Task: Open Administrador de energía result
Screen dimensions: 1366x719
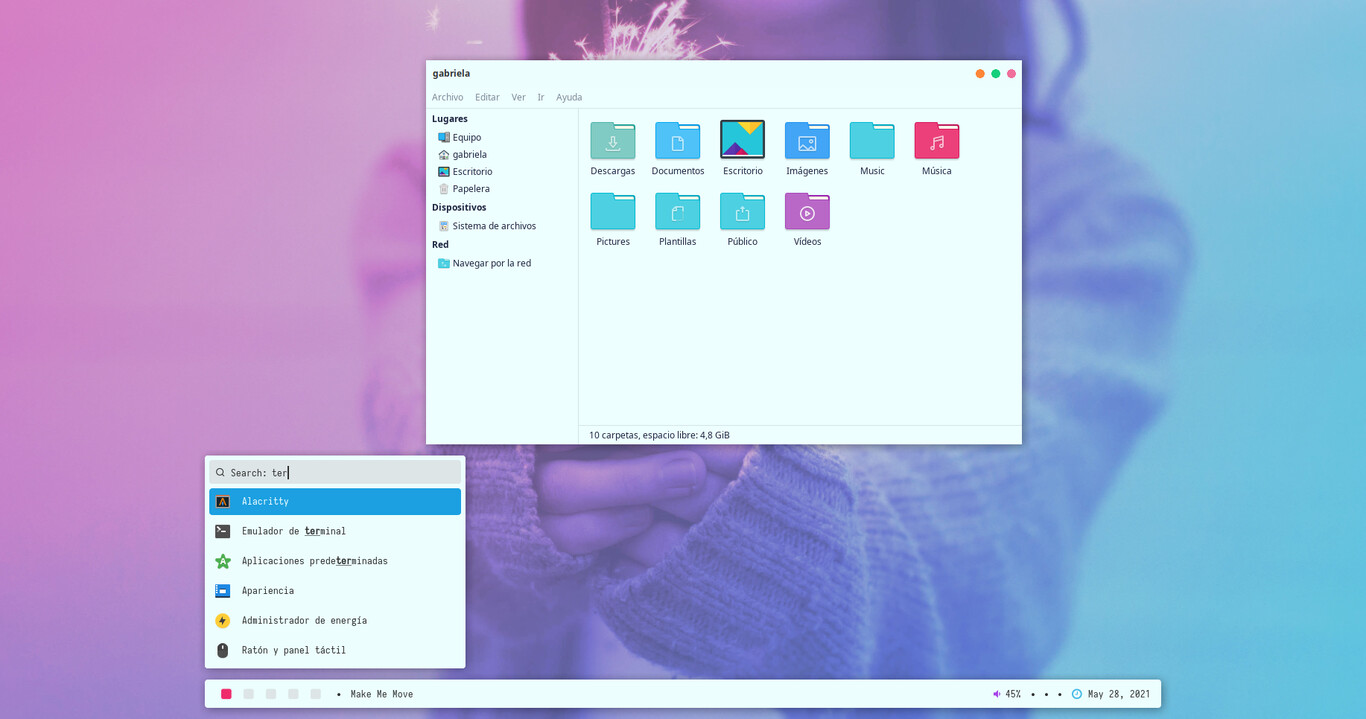Action: tap(335, 620)
